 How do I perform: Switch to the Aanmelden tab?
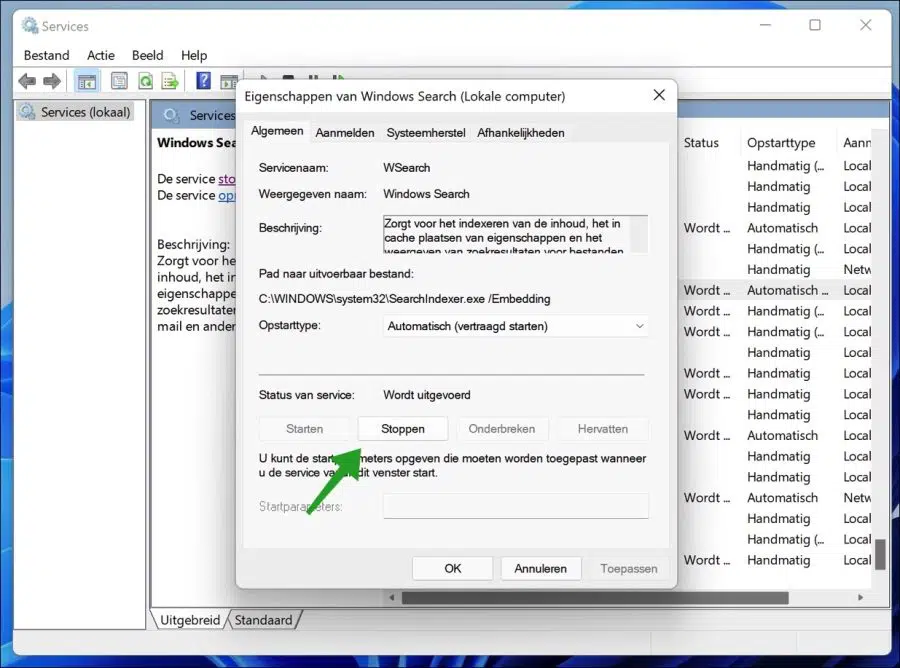(x=345, y=133)
